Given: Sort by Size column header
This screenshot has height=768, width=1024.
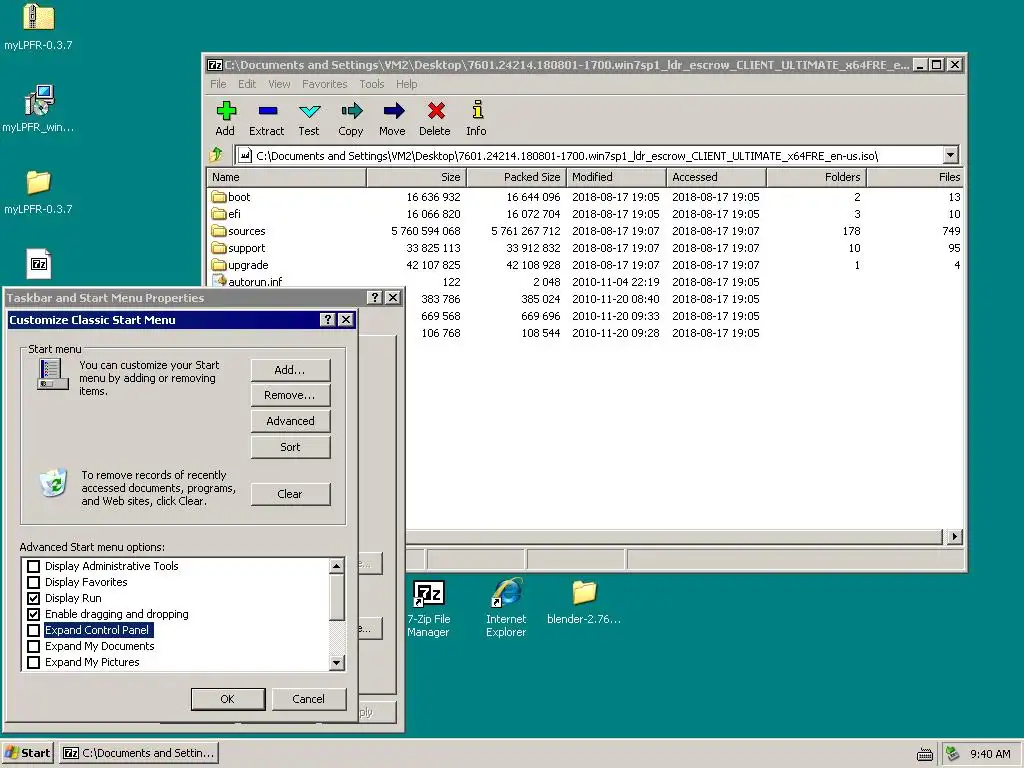Looking at the screenshot, I should [x=417, y=177].
